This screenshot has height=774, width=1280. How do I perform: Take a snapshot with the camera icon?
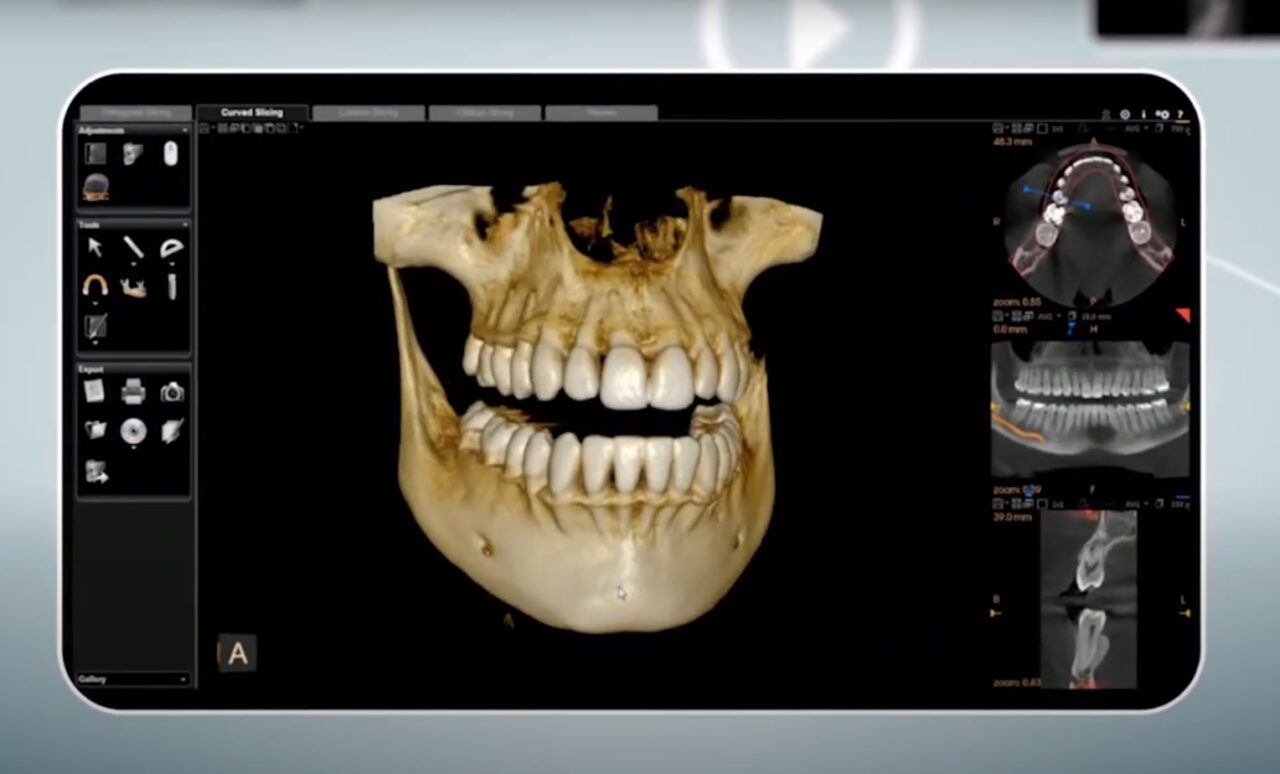(x=171, y=391)
